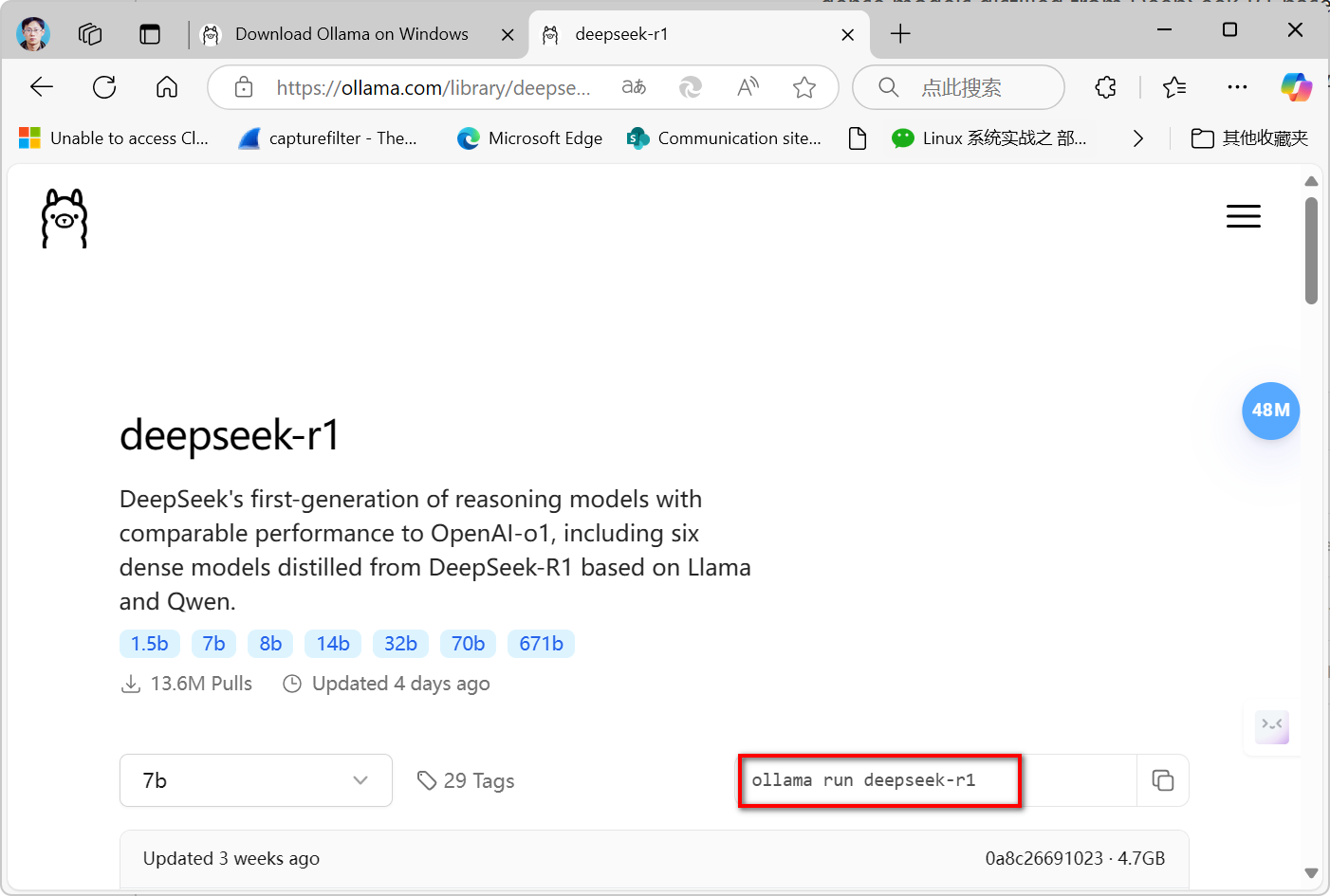Screen dimensions: 1330x896
Task: Open Communication site bookmark
Action: click(724, 138)
